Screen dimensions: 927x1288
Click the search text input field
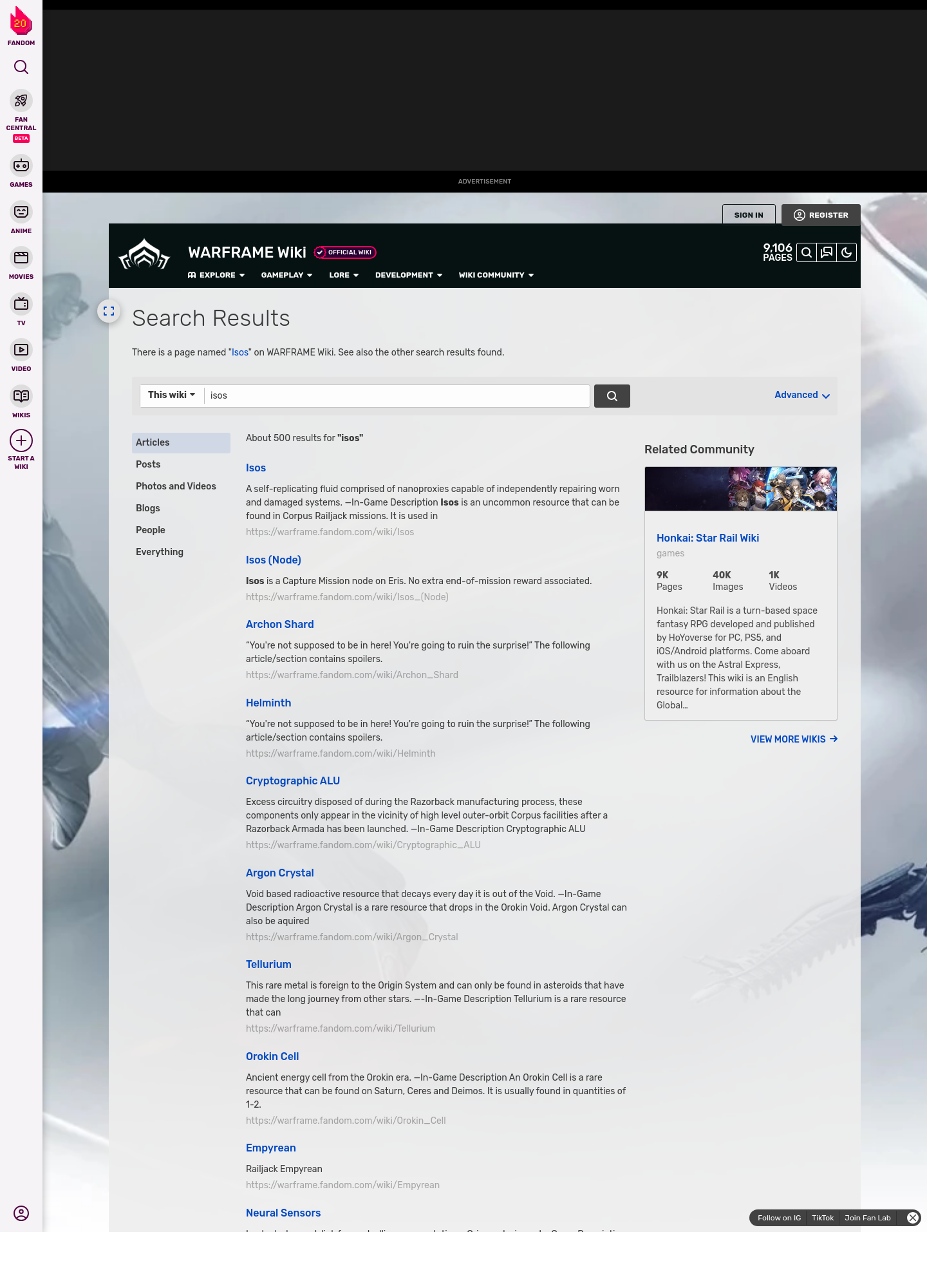click(x=397, y=395)
